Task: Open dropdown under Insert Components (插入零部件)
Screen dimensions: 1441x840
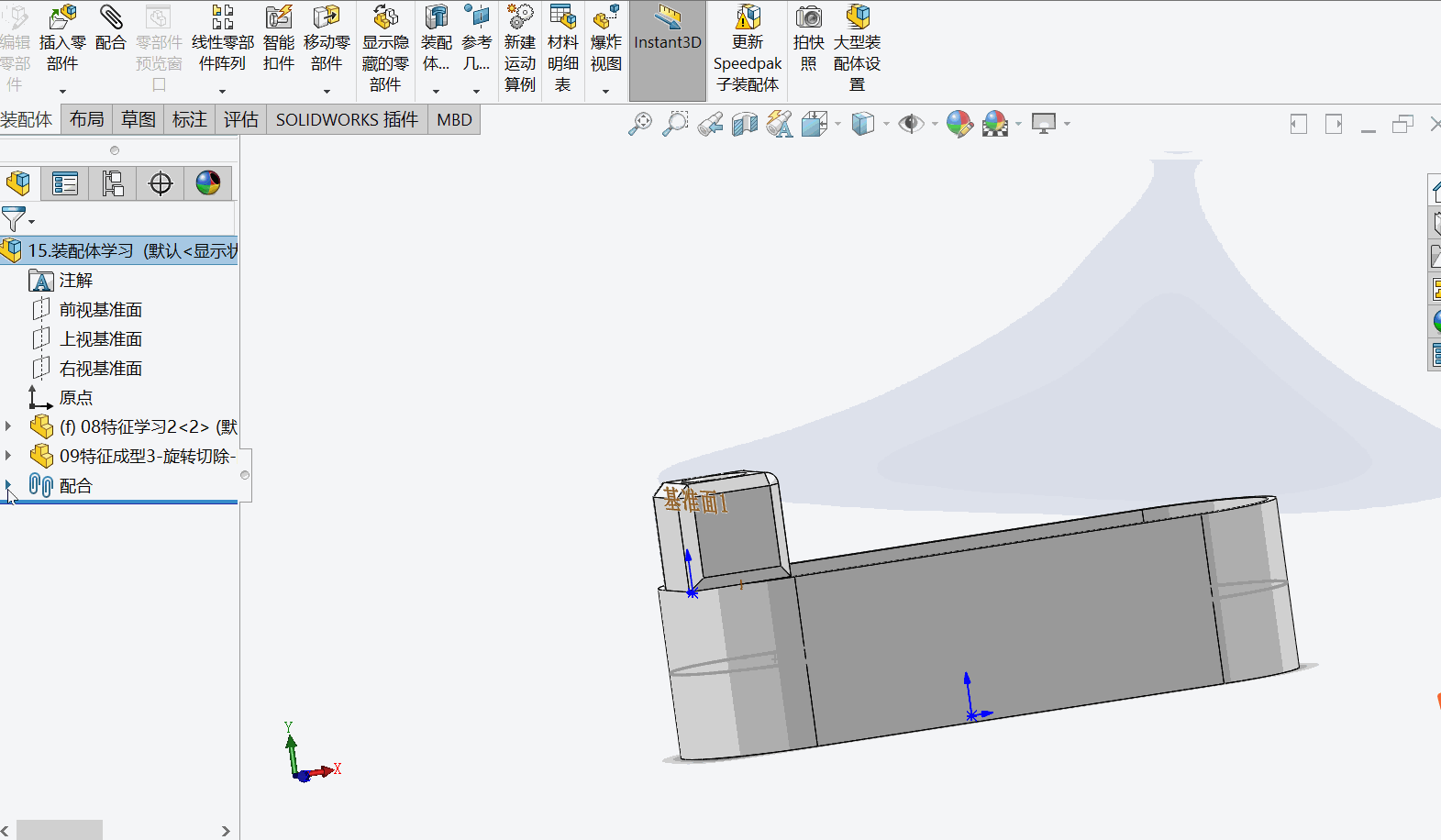Action: [x=62, y=91]
